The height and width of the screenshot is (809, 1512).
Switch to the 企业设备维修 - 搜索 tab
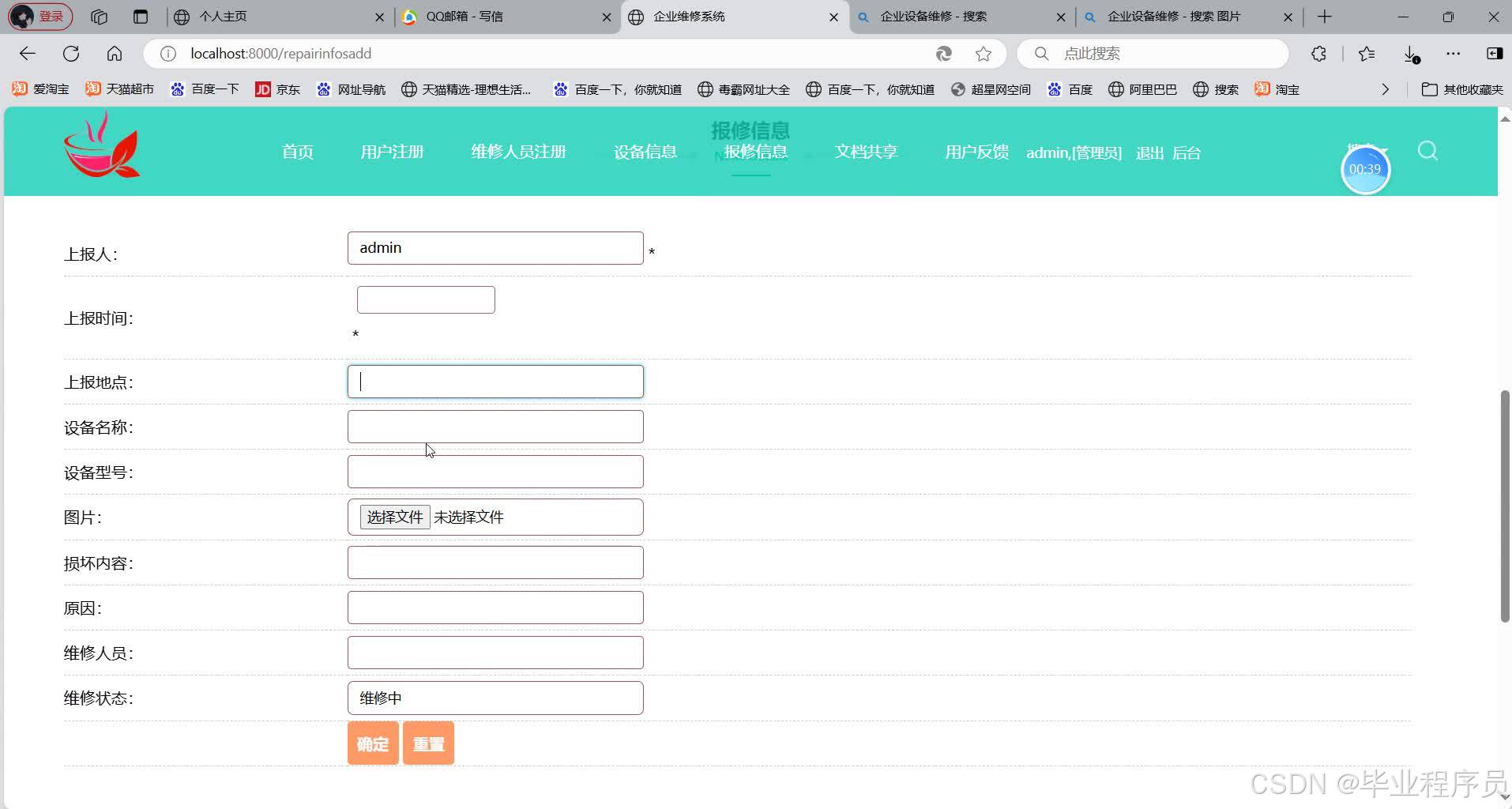961,17
